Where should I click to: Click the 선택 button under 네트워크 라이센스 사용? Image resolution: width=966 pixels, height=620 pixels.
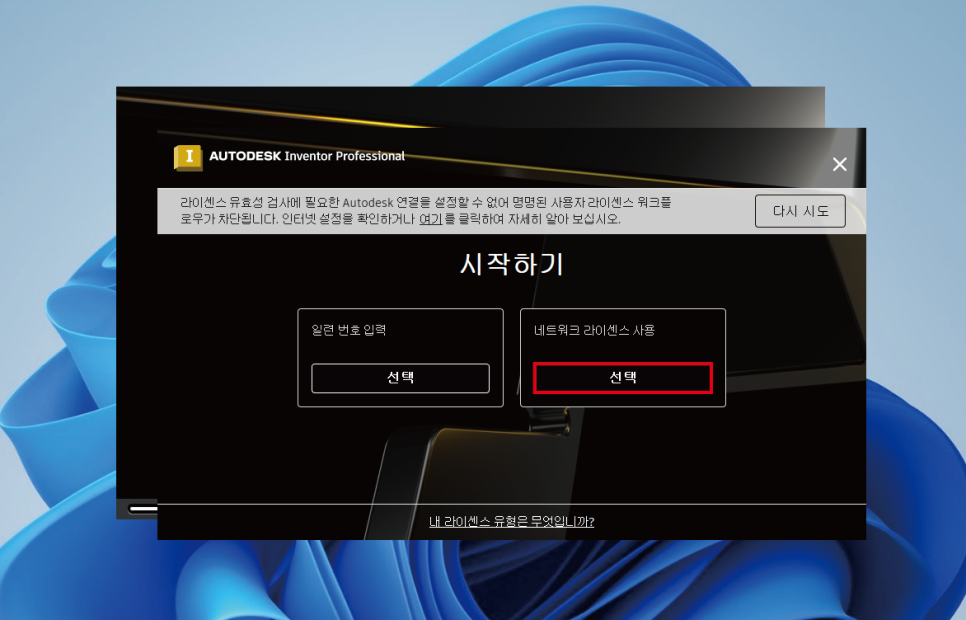click(x=623, y=378)
